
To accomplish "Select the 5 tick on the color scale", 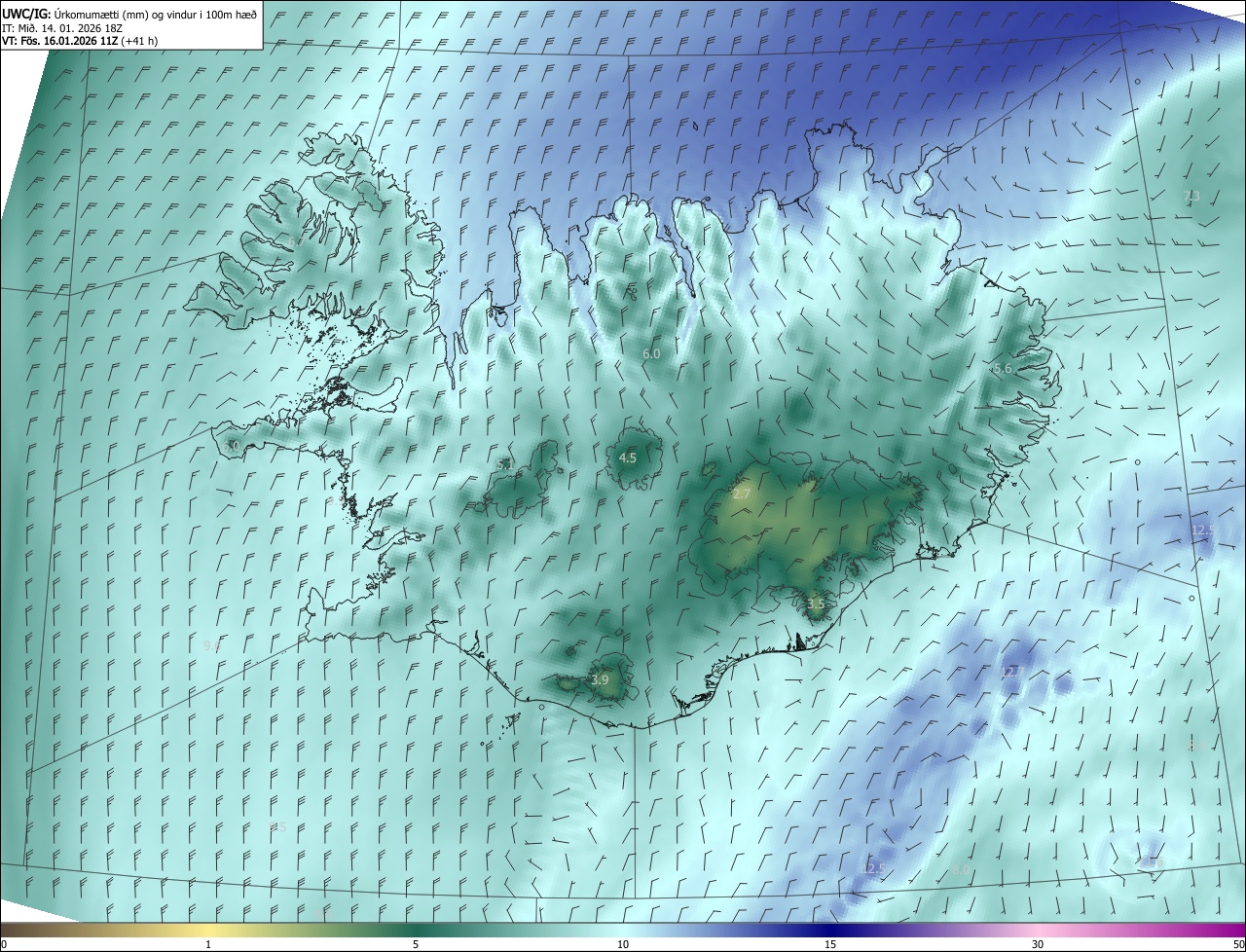I will (416, 944).
